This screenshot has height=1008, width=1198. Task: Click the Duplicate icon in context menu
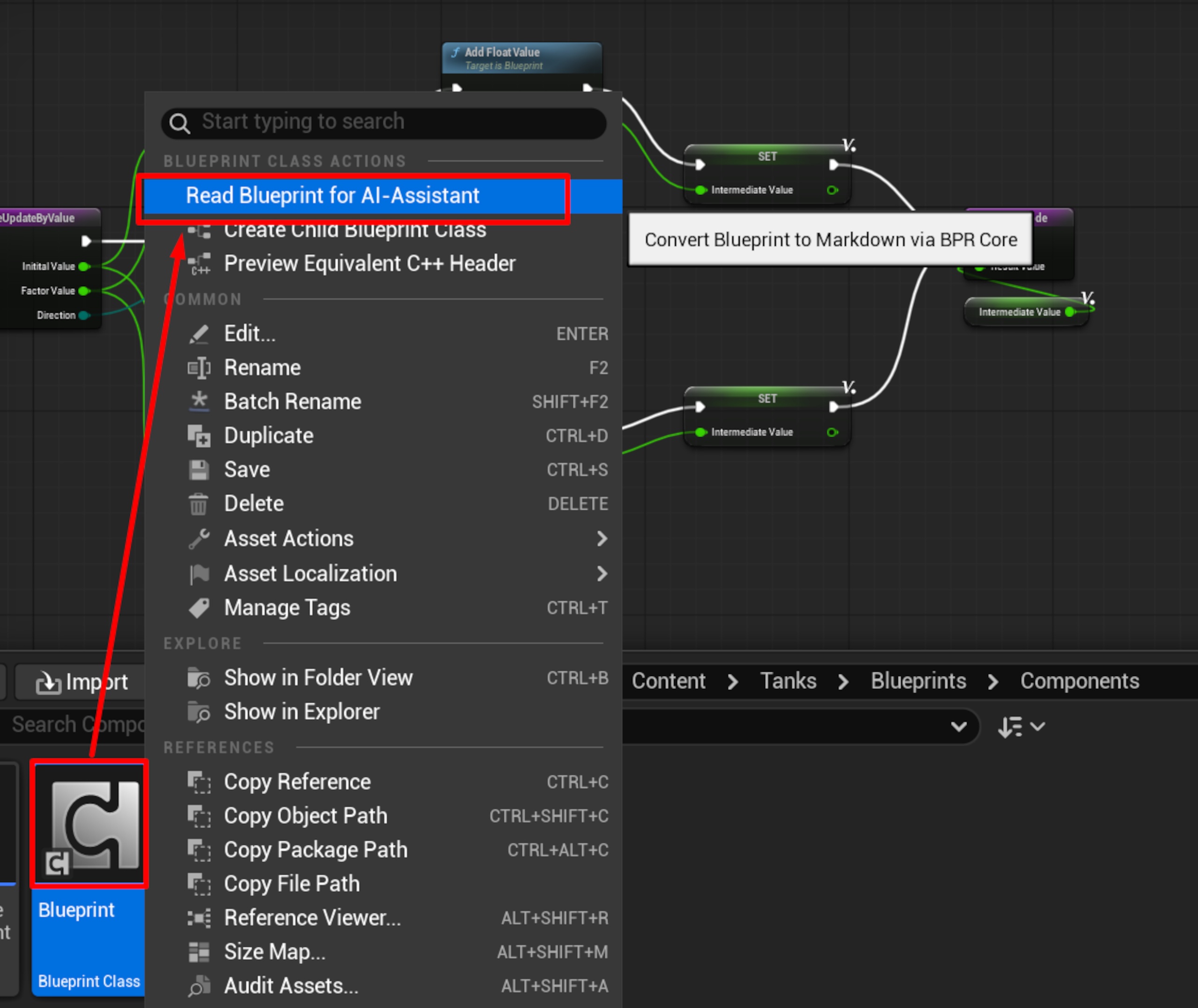199,435
